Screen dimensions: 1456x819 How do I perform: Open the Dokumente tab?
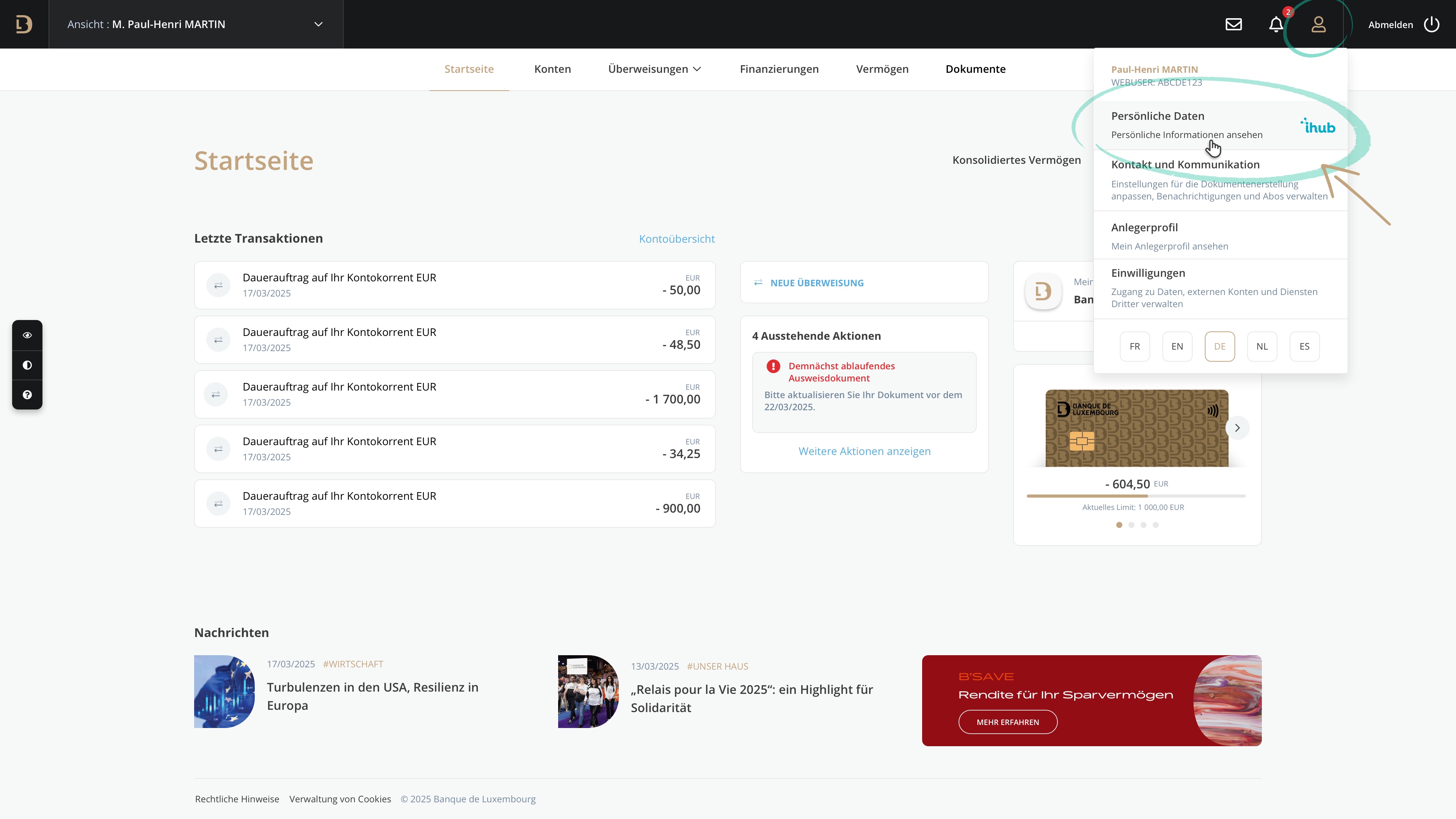point(976,69)
